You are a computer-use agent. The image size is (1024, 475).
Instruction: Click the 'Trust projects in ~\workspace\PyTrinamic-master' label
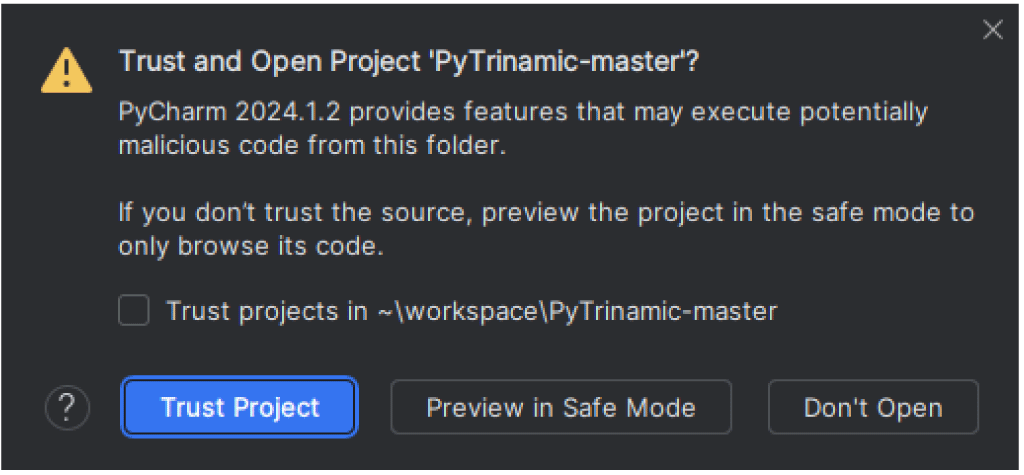472,310
